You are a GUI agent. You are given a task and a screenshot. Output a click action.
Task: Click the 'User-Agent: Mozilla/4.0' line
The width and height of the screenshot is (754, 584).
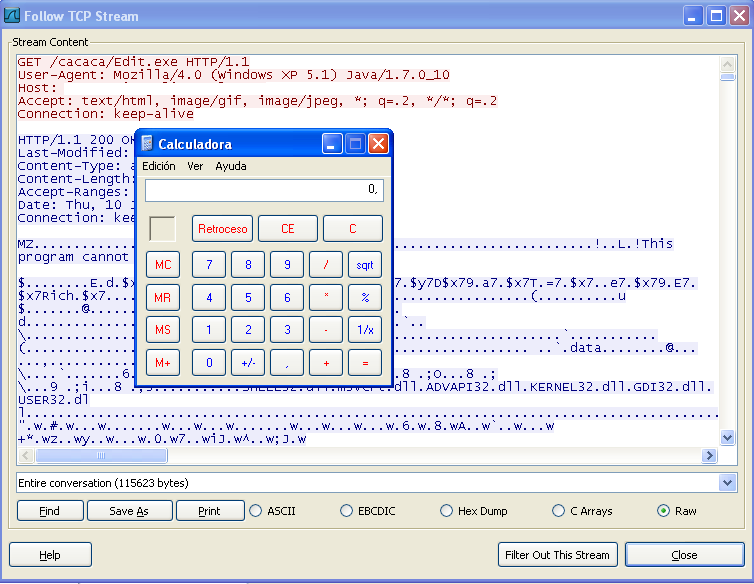click(x=233, y=75)
